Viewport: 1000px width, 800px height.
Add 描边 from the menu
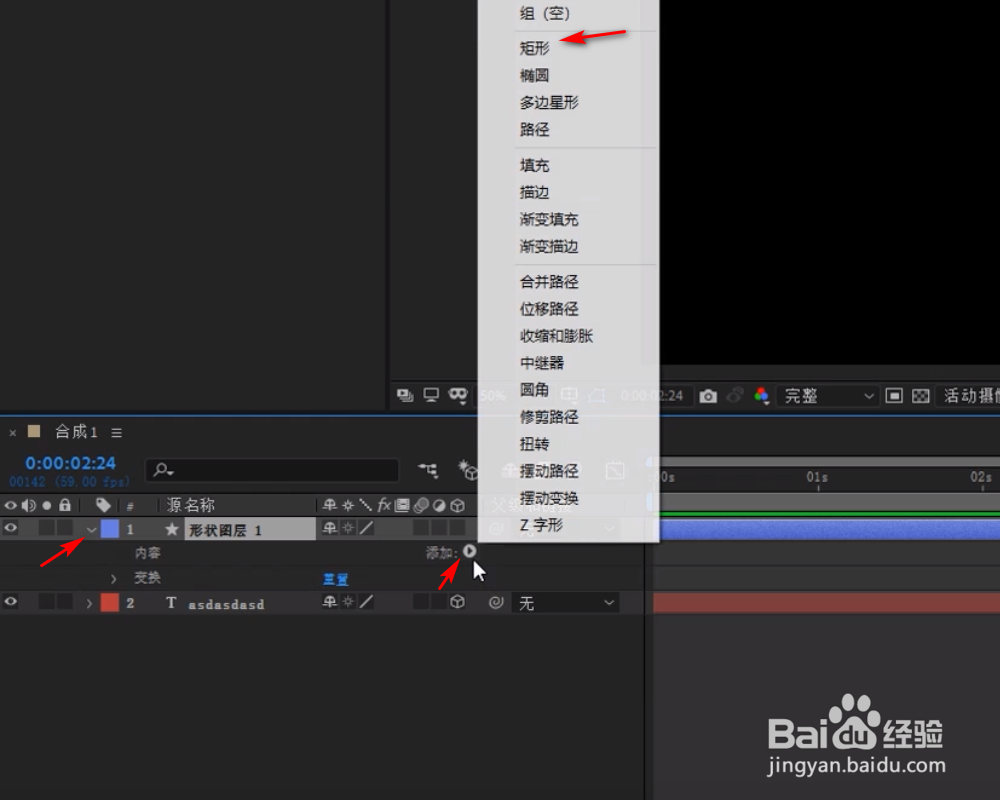coord(534,192)
